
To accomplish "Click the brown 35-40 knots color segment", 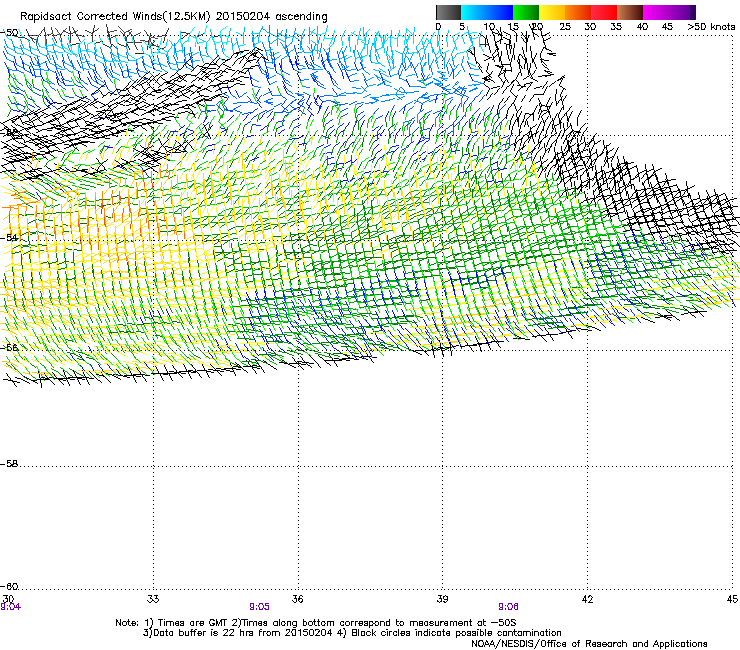I will (630, 12).
